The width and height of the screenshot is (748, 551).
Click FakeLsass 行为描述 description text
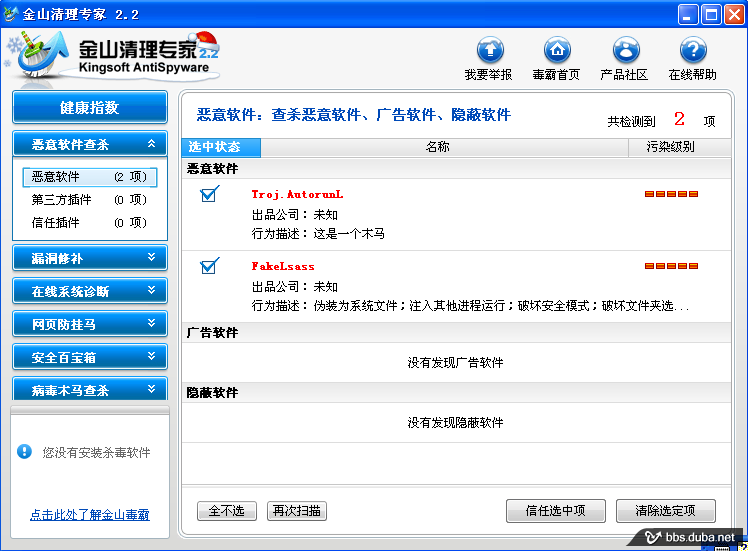coord(470,306)
